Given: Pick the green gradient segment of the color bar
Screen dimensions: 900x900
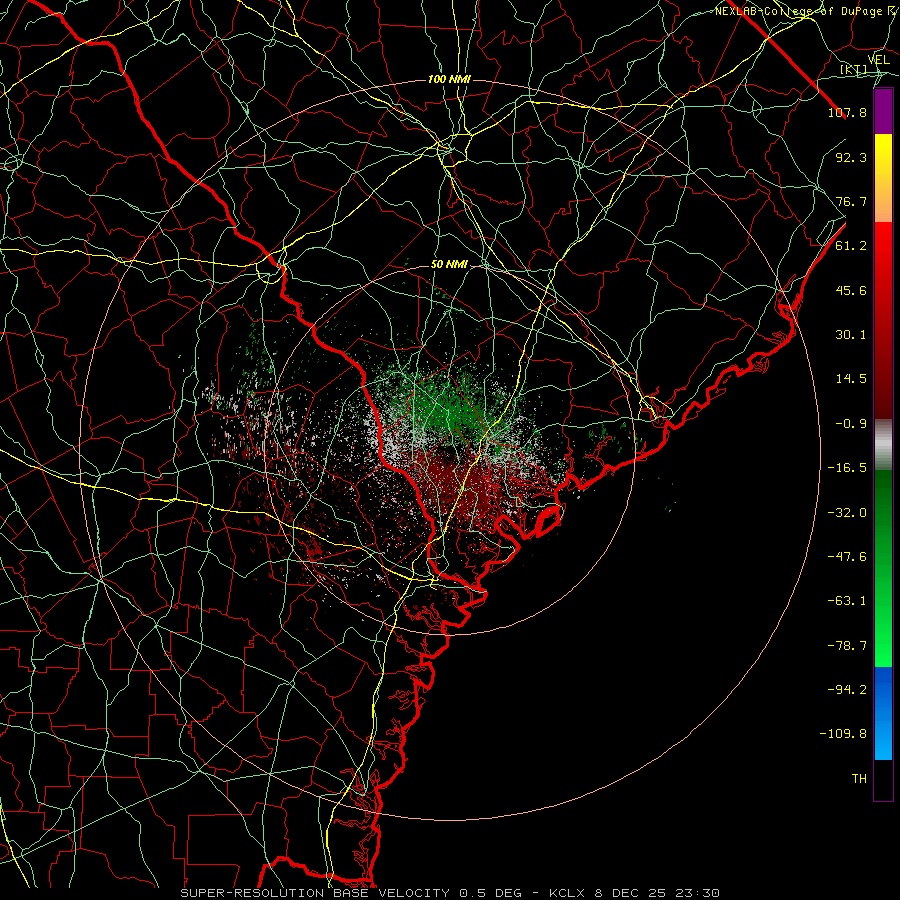Looking at the screenshot, I should [883, 568].
